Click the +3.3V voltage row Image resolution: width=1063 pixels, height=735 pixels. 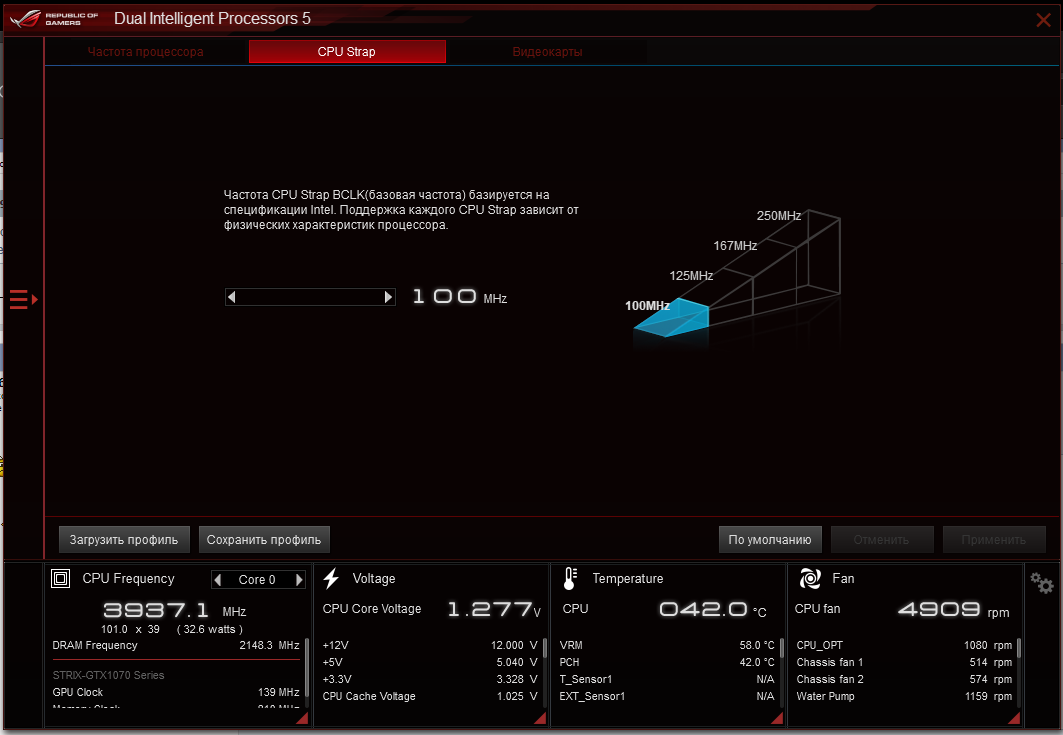click(x=430, y=679)
